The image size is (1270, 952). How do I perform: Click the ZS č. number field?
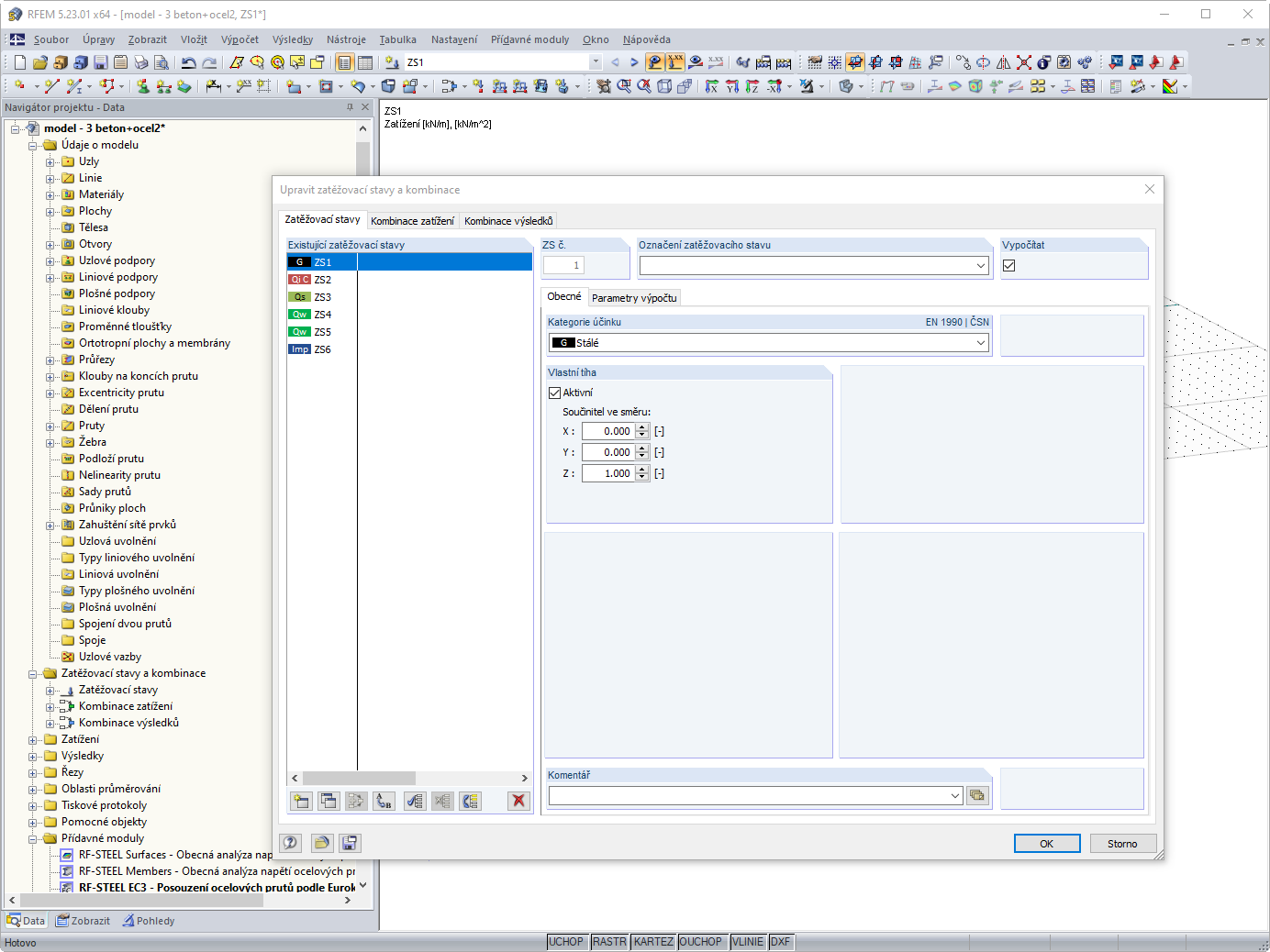563,266
